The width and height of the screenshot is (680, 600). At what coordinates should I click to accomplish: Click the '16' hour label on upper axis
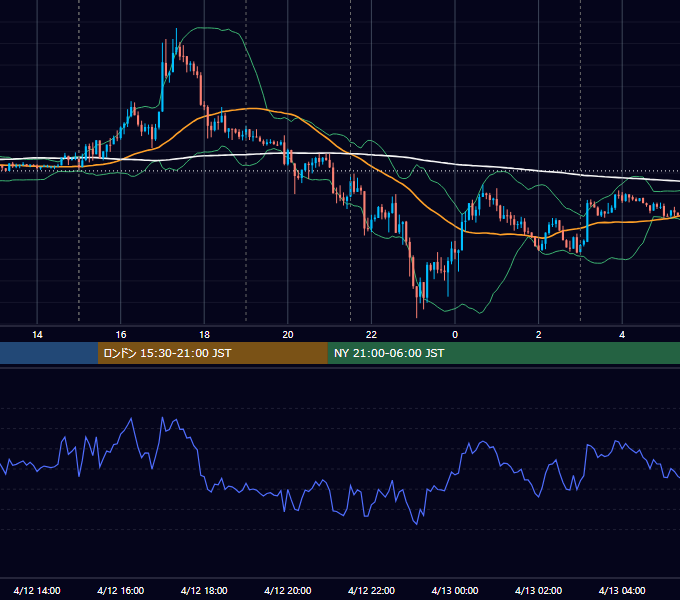[x=121, y=335]
